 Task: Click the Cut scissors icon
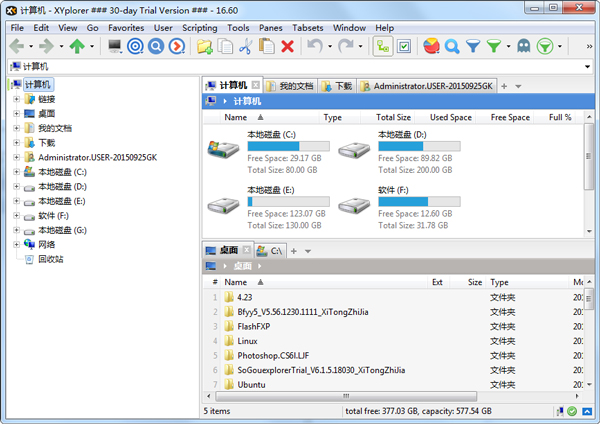pyautogui.click(x=246, y=46)
